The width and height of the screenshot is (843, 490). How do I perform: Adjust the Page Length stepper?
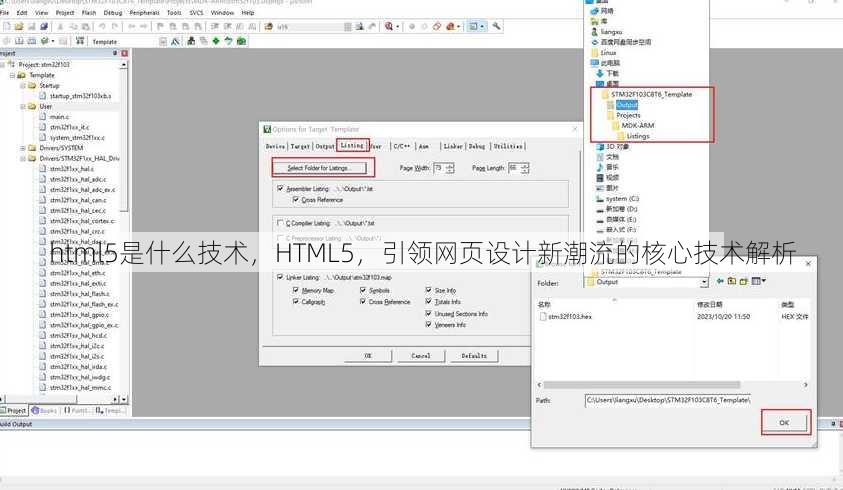pos(525,168)
